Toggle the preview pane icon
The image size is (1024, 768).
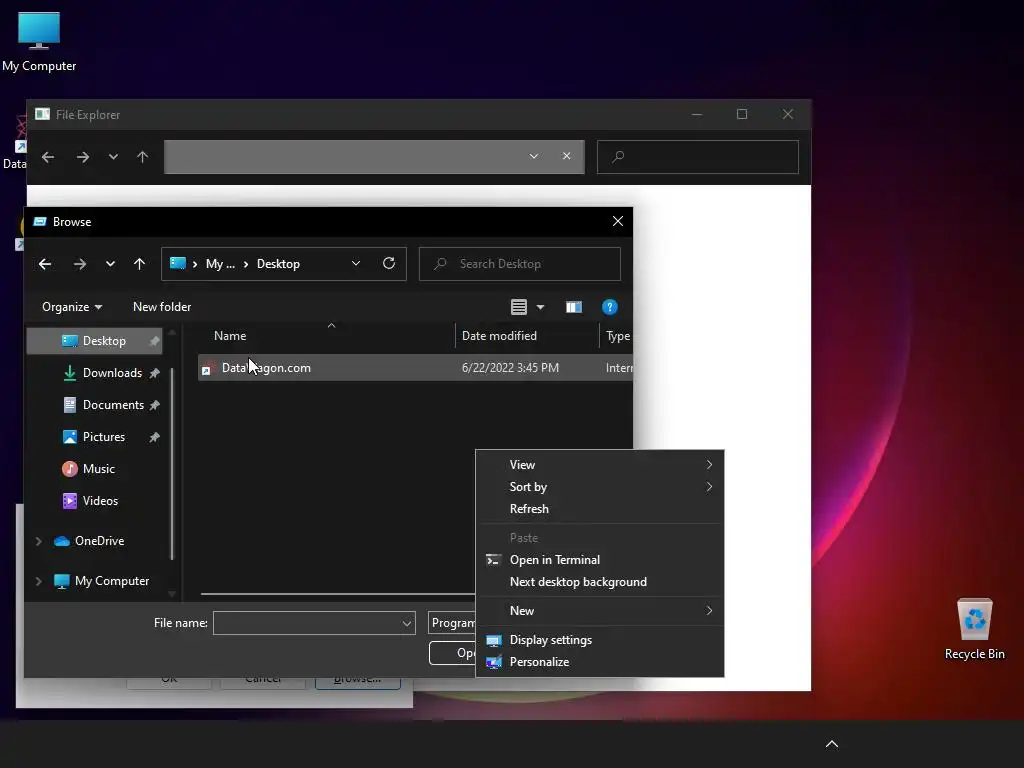click(x=573, y=307)
